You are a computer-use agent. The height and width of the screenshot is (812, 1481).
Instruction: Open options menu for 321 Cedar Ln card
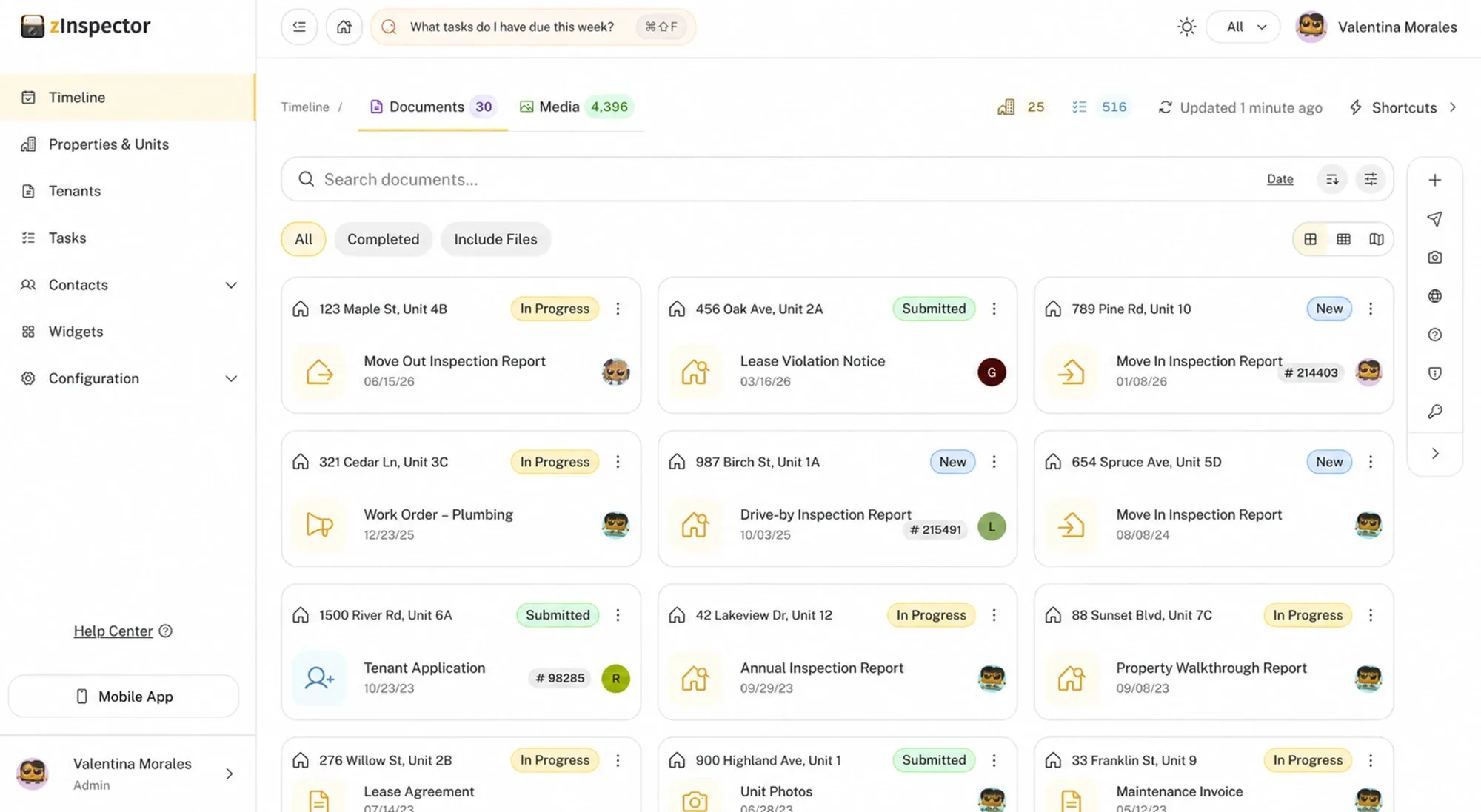[x=618, y=462]
